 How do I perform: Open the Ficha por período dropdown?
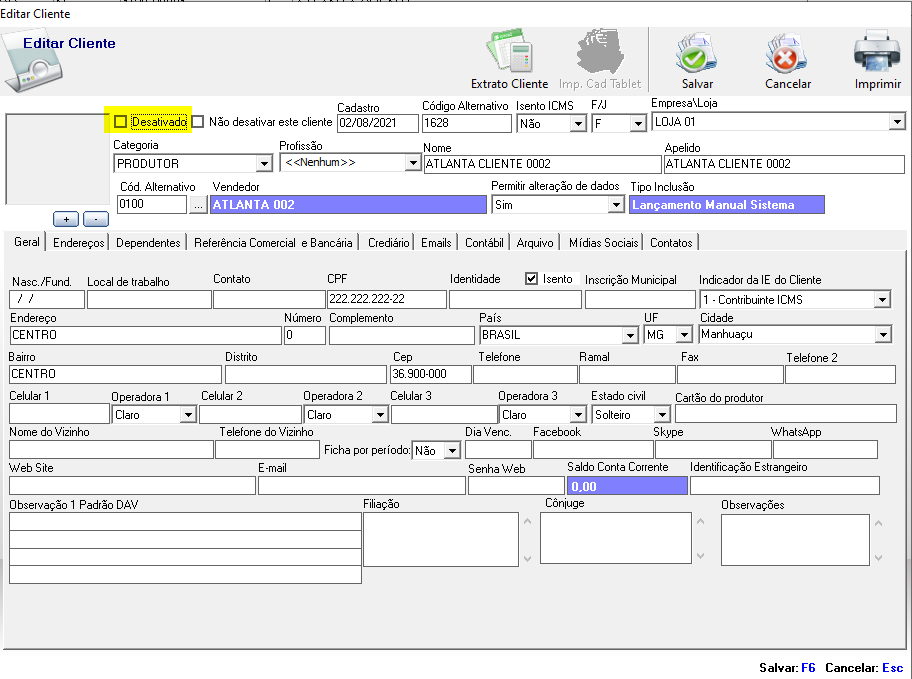453,450
